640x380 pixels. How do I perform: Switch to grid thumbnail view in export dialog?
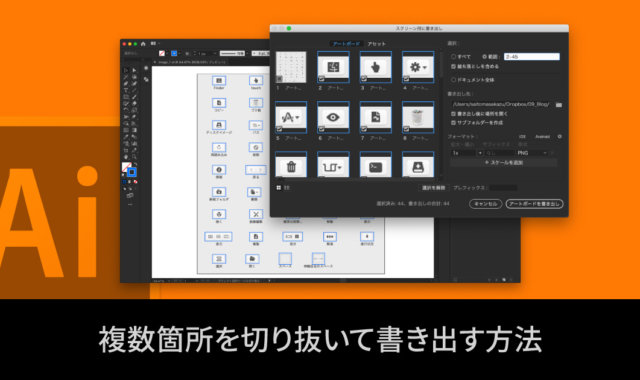point(279,187)
